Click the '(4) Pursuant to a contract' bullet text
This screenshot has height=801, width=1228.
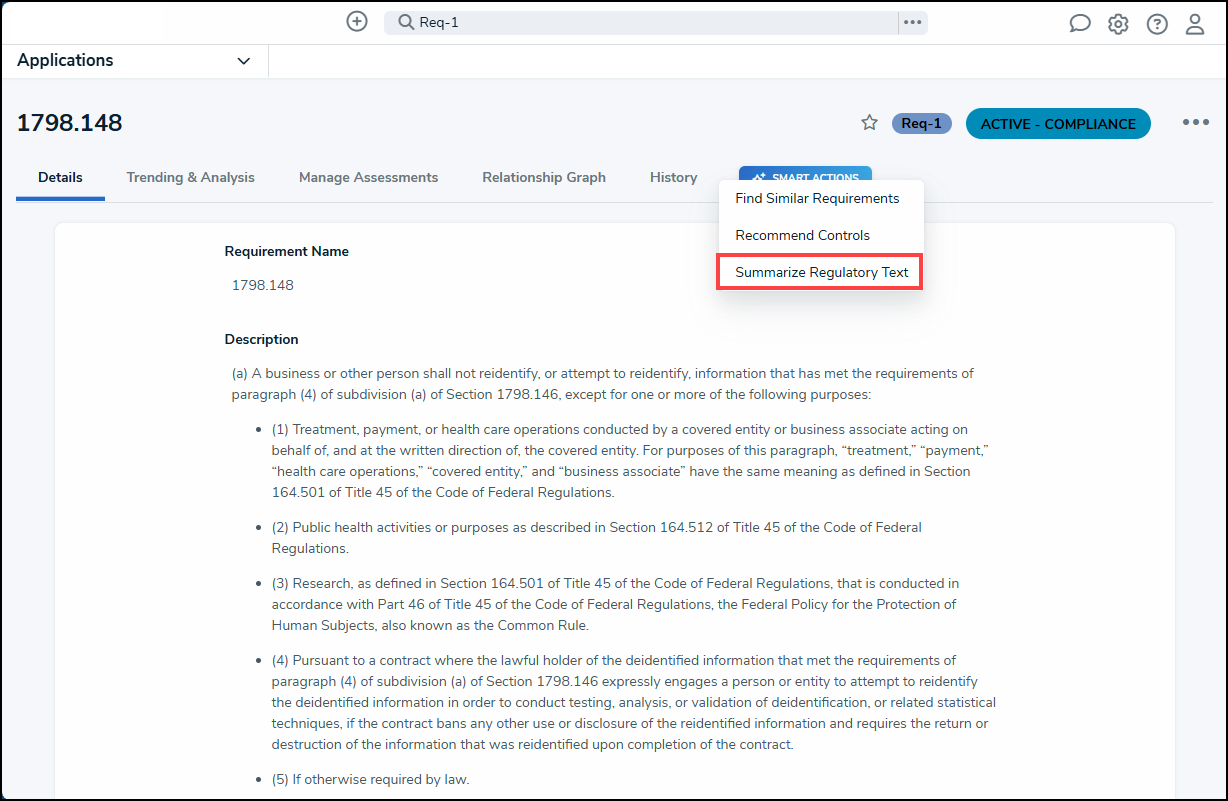coord(634,702)
